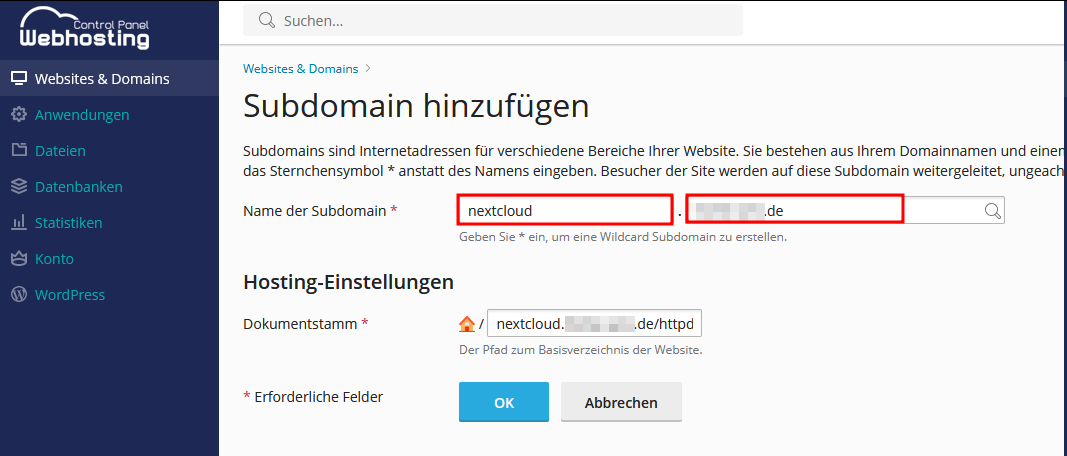Click the Webhosting Control Panel logo
Image resolution: width=1067 pixels, height=456 pixels.
(x=85, y=28)
